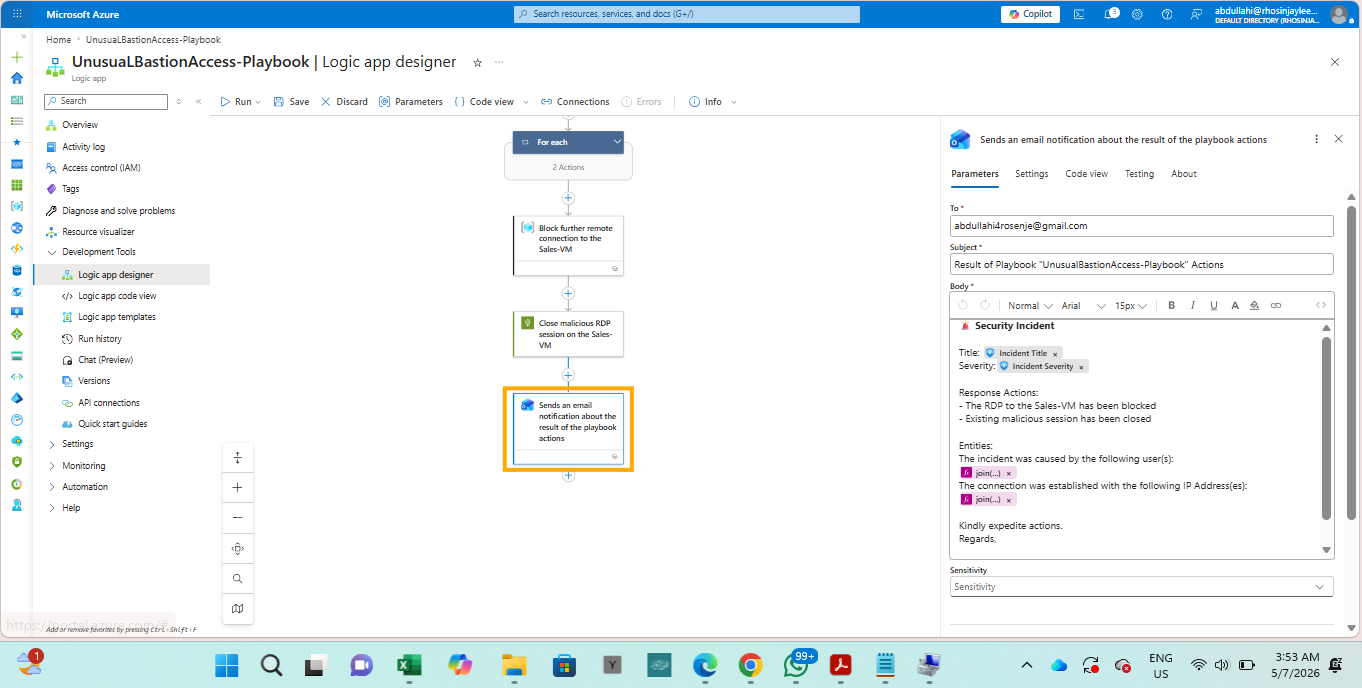Toggle underline formatting in the body editor

[1214, 306]
